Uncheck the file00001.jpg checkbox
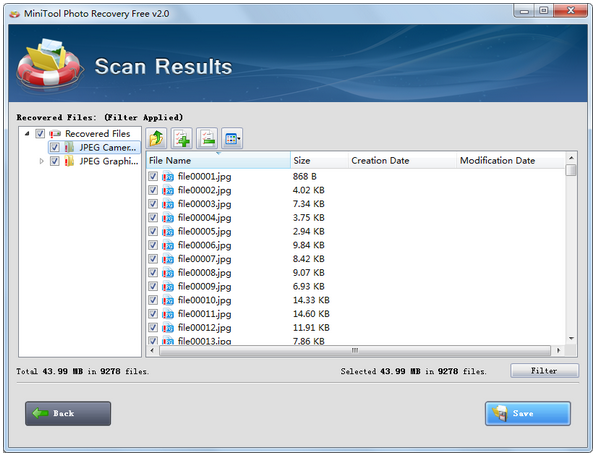 coord(153,176)
